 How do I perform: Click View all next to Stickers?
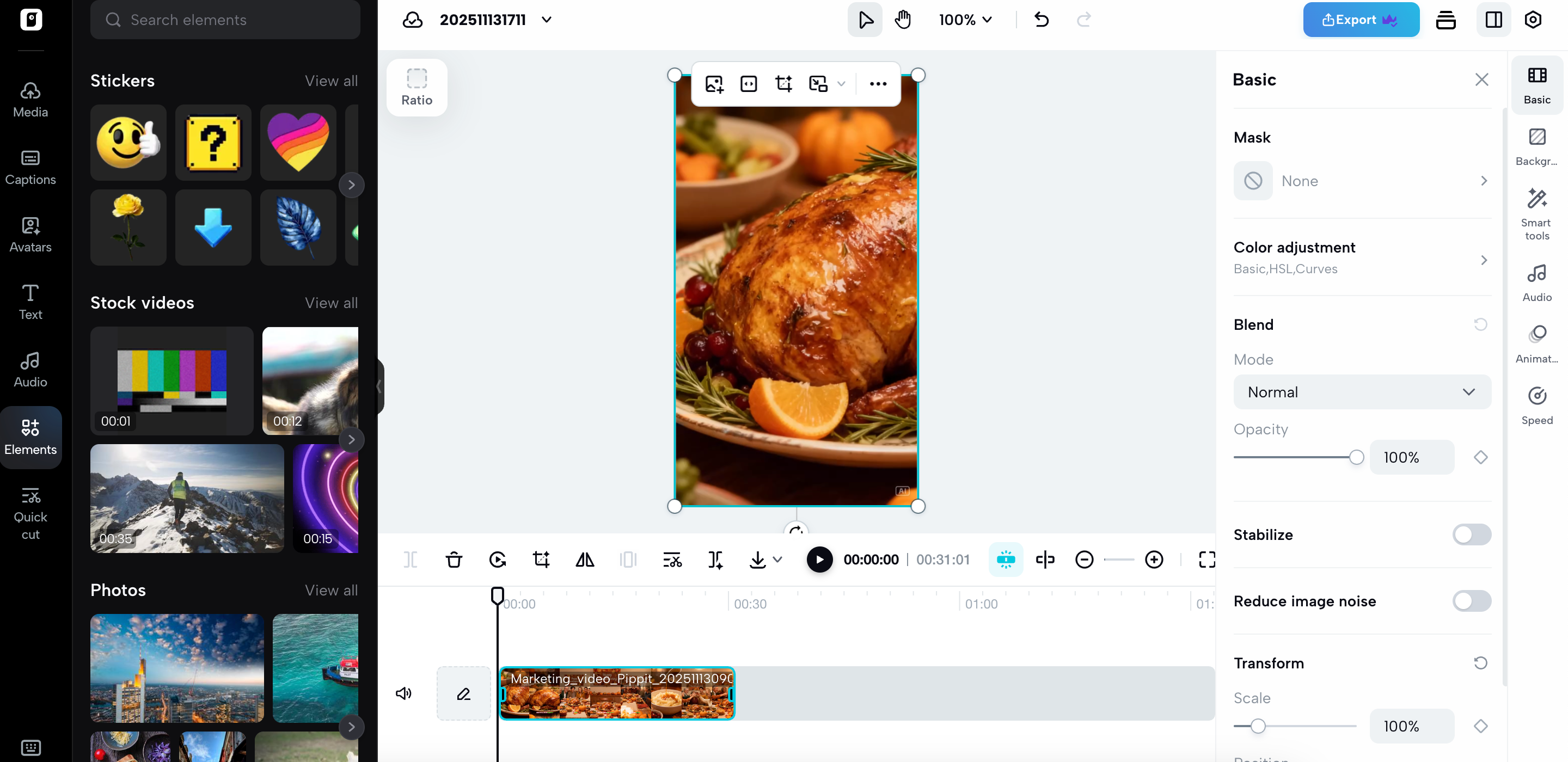click(330, 81)
